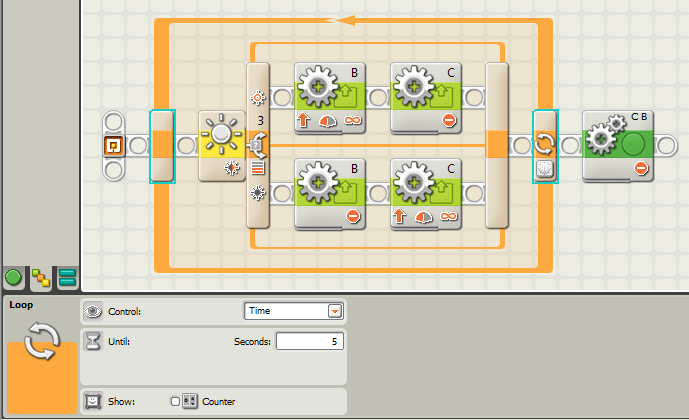Switch to the Complete palette tab
The image size is (689, 420).
pos(41,277)
